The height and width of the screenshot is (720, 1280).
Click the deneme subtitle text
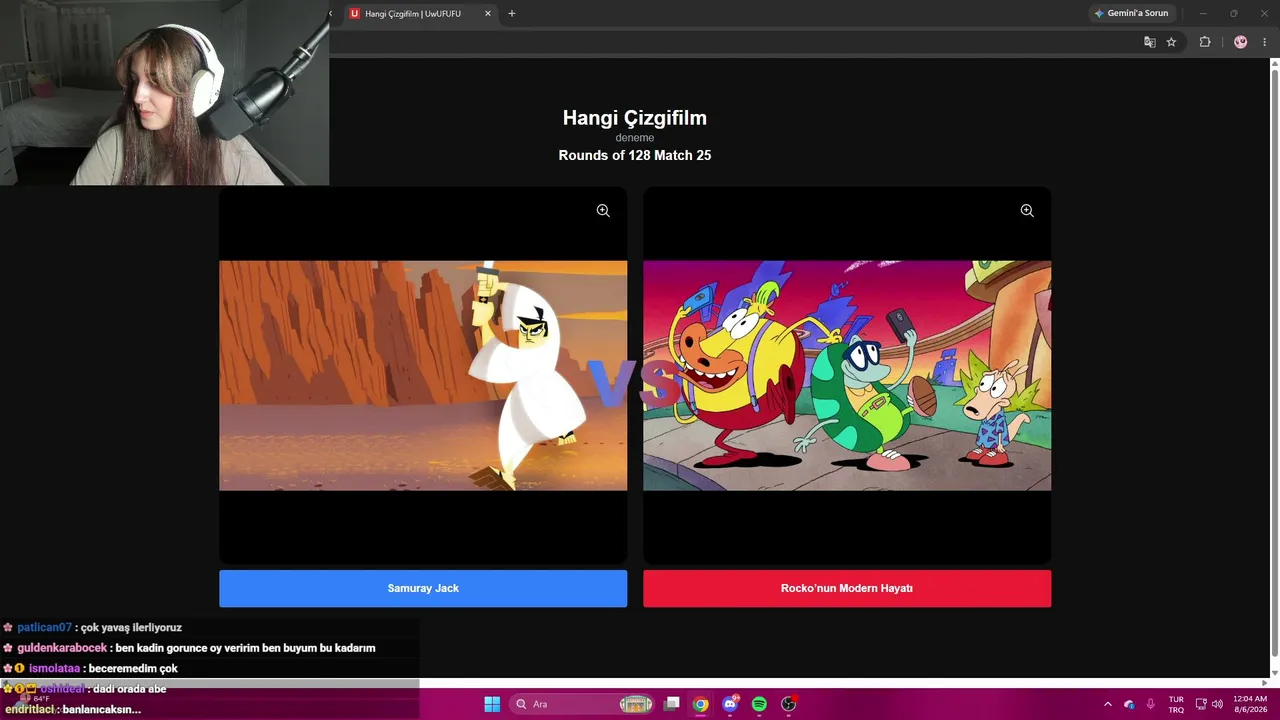[x=635, y=138]
